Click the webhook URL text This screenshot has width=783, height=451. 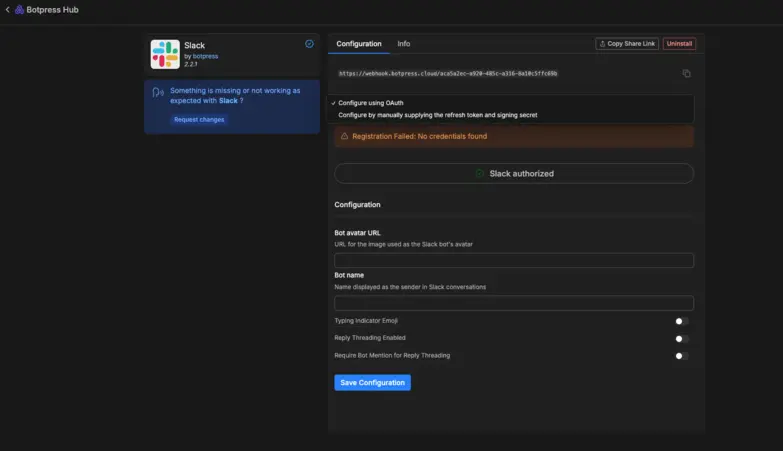click(x=448, y=73)
